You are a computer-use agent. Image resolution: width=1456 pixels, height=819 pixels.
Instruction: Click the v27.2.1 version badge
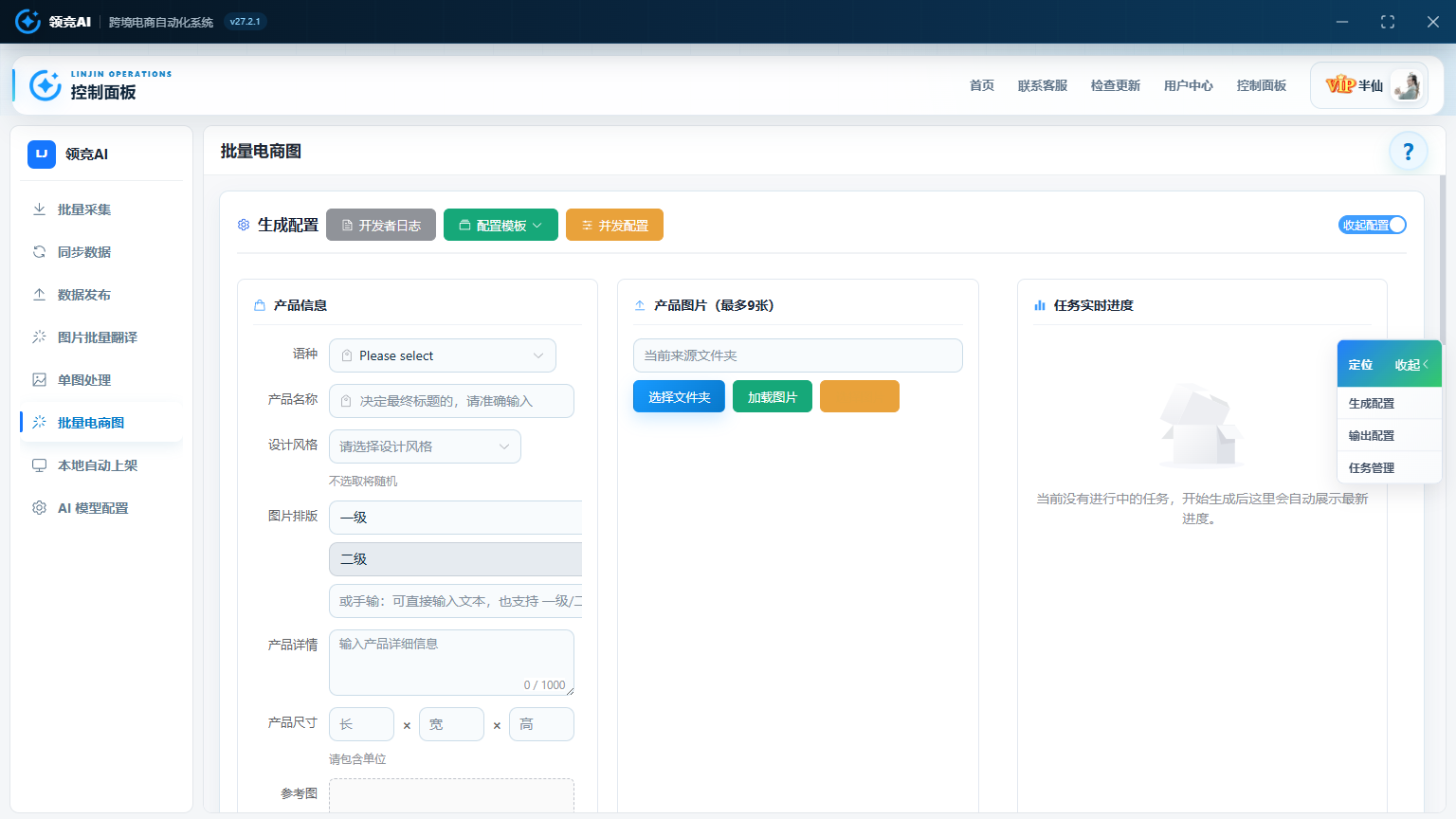[246, 22]
